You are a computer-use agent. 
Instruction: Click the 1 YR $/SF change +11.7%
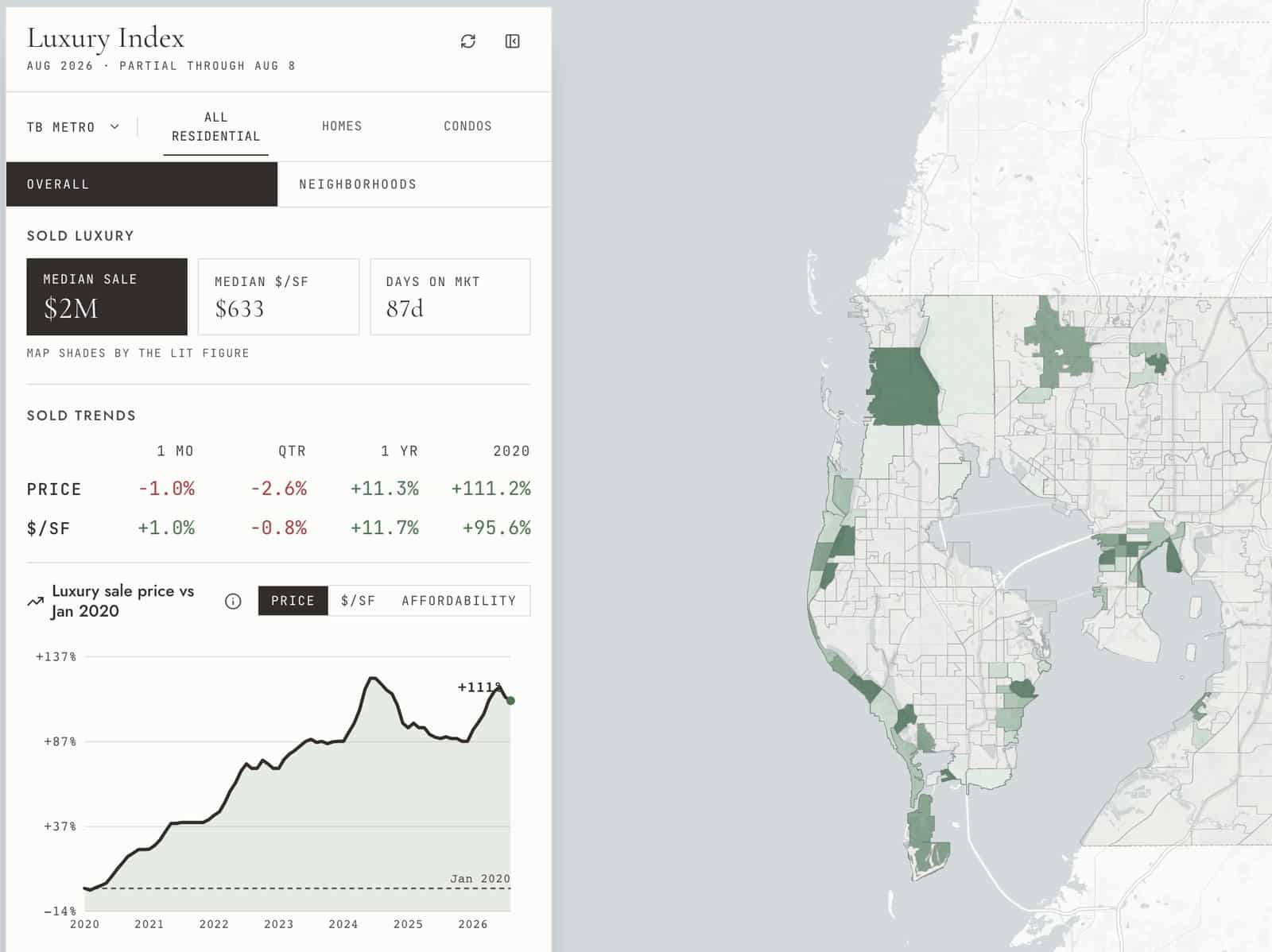point(385,528)
